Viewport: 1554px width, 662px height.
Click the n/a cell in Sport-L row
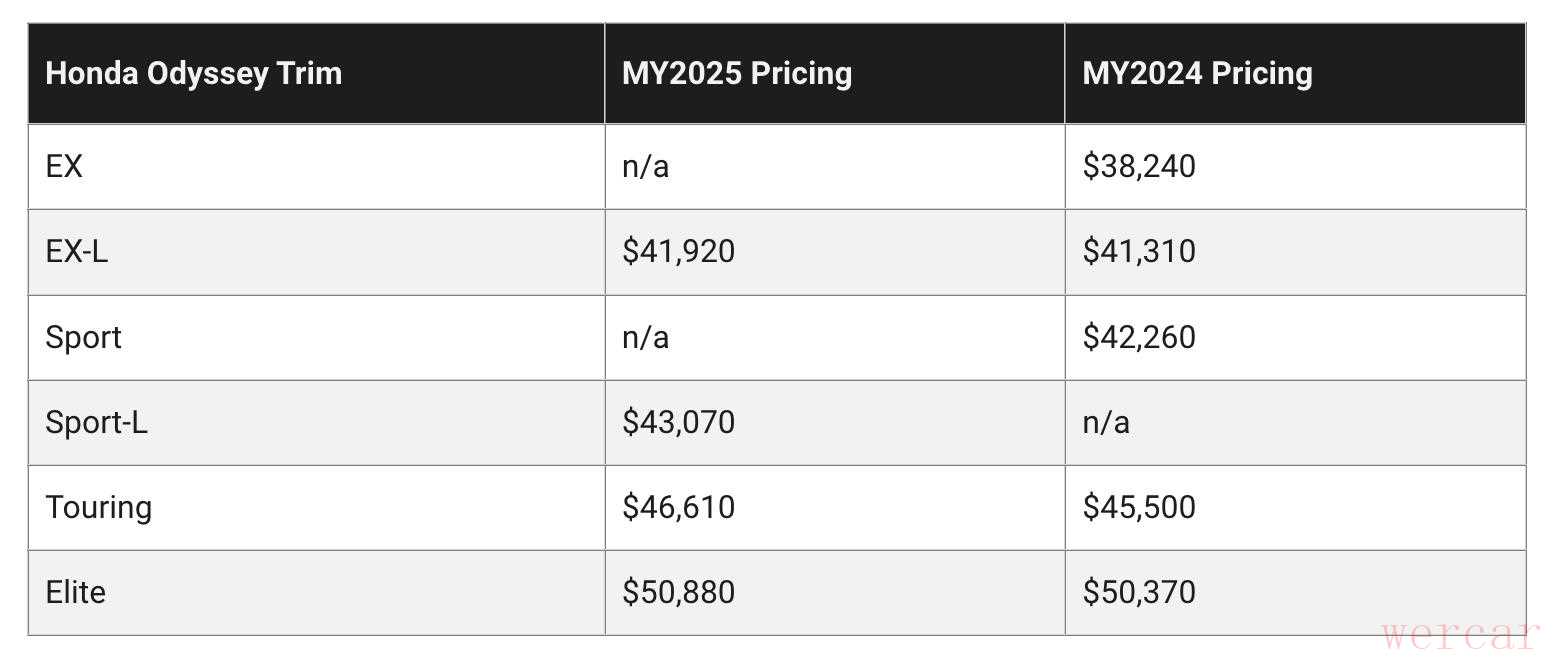[x=1106, y=422]
